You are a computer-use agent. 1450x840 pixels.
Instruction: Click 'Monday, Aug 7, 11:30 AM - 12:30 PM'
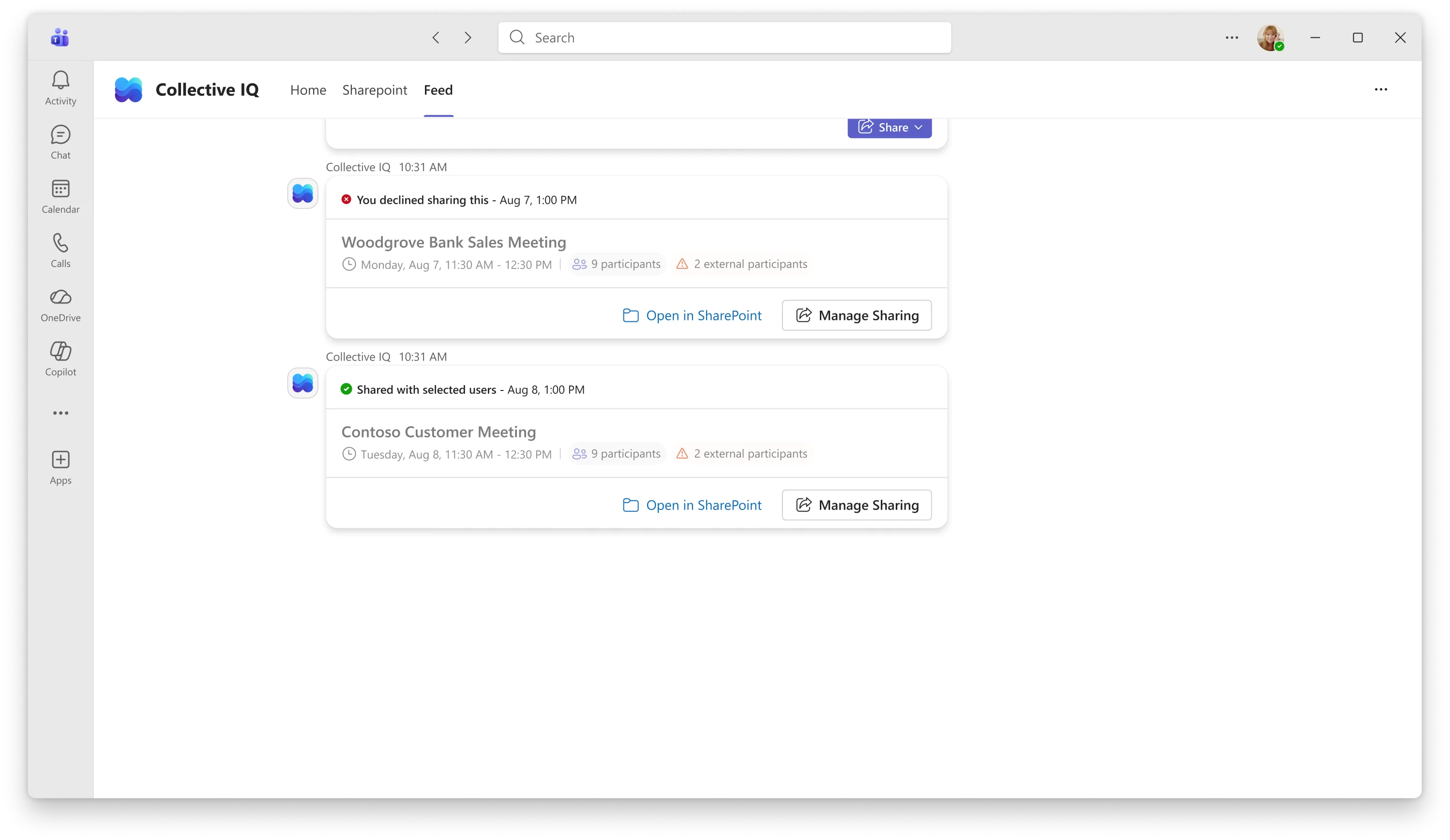[456, 265]
